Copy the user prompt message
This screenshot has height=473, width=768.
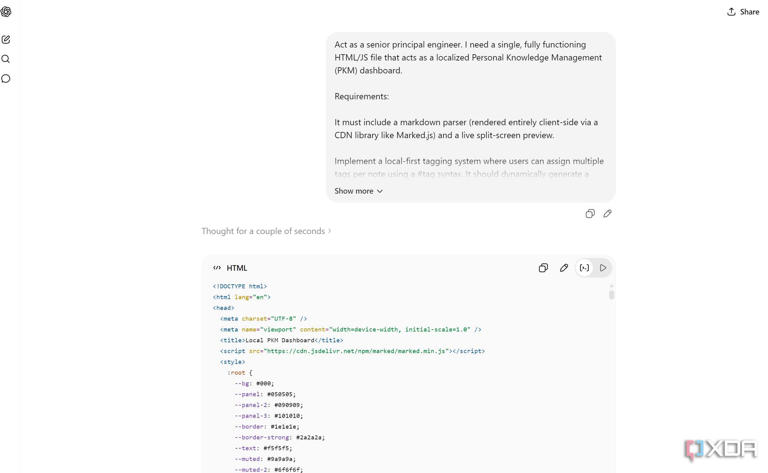pos(590,213)
